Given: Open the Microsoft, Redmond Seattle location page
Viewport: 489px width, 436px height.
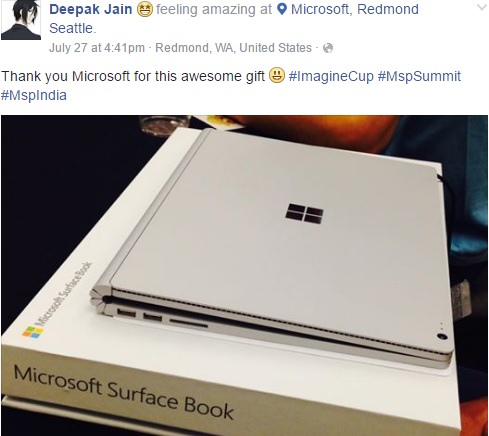Looking at the screenshot, I should click(x=234, y=19).
